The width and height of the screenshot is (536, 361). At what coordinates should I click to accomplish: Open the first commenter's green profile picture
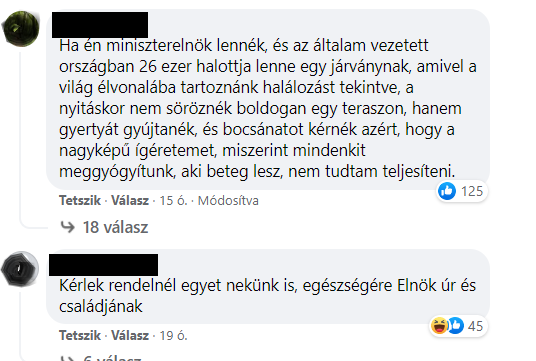tap(21, 29)
